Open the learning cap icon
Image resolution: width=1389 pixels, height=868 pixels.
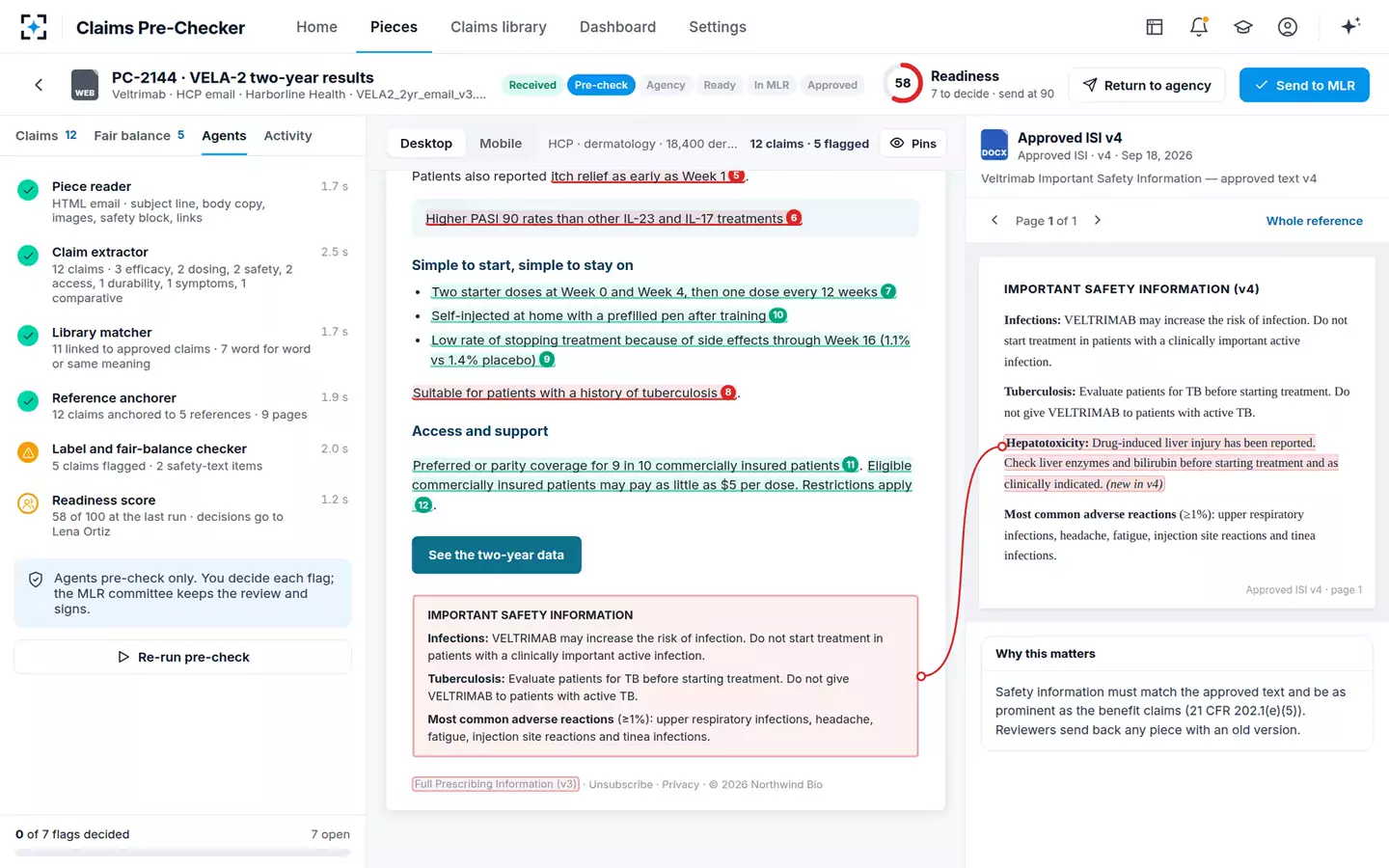1243,27
